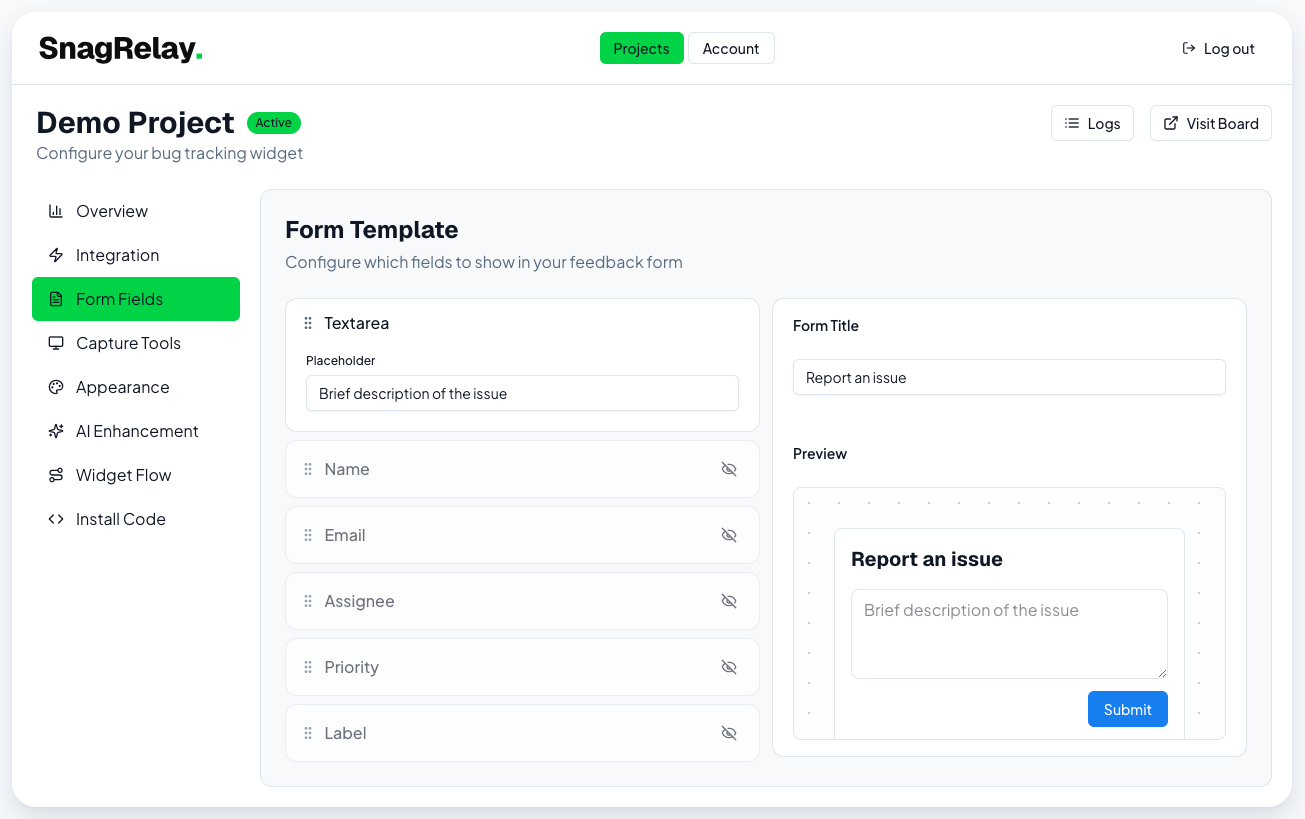Open AI Enhancement settings
The image size is (1305, 819).
[136, 431]
